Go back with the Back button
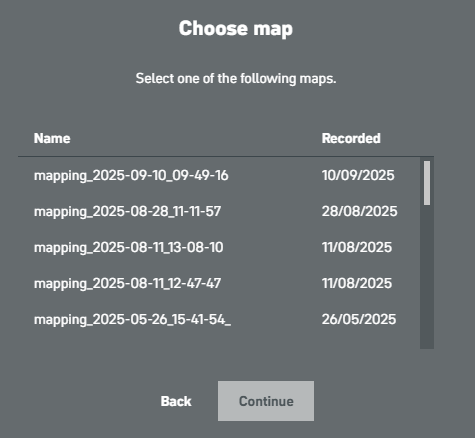The height and width of the screenshot is (438, 475). (x=176, y=401)
